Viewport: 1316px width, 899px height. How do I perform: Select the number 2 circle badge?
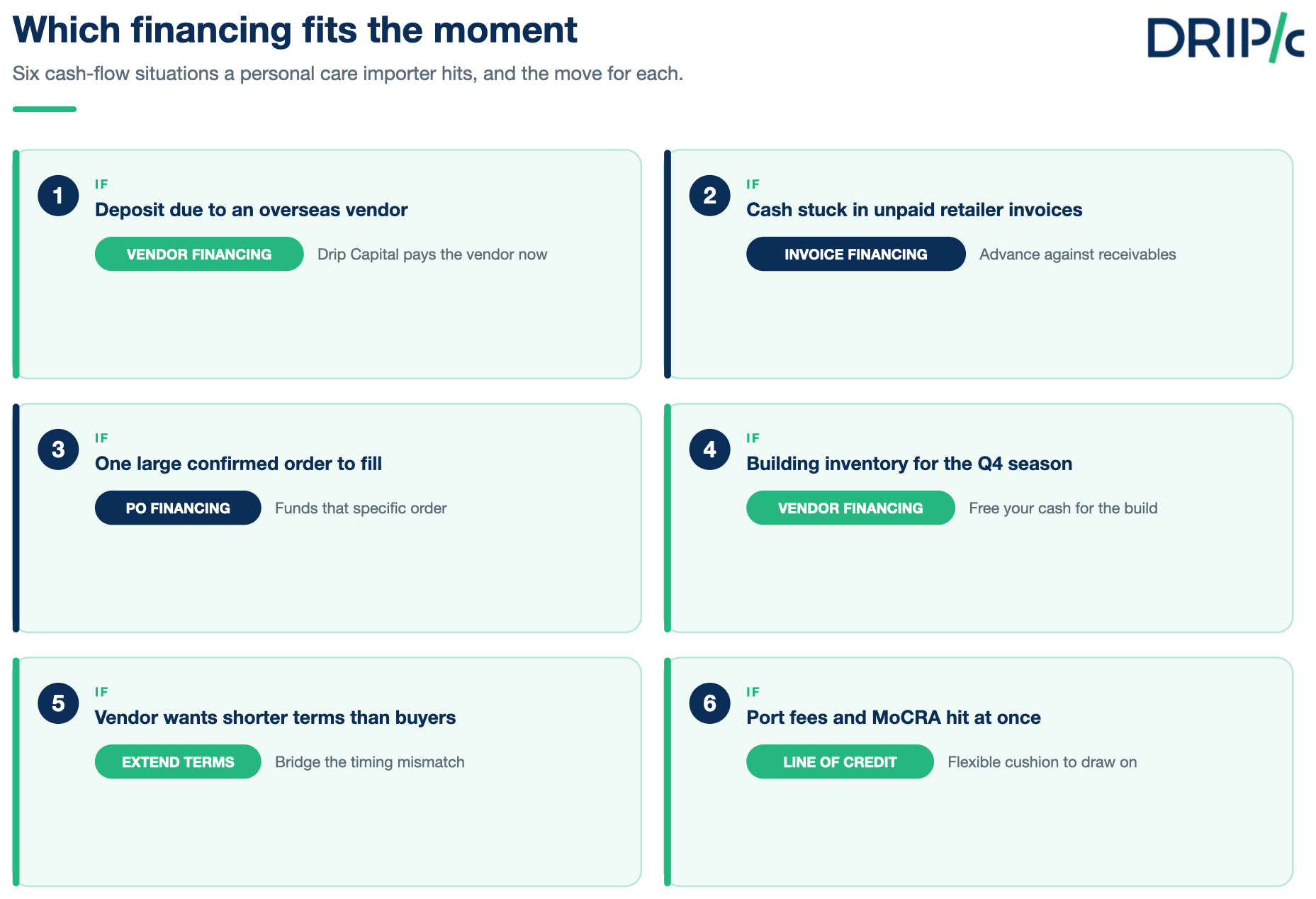click(709, 196)
